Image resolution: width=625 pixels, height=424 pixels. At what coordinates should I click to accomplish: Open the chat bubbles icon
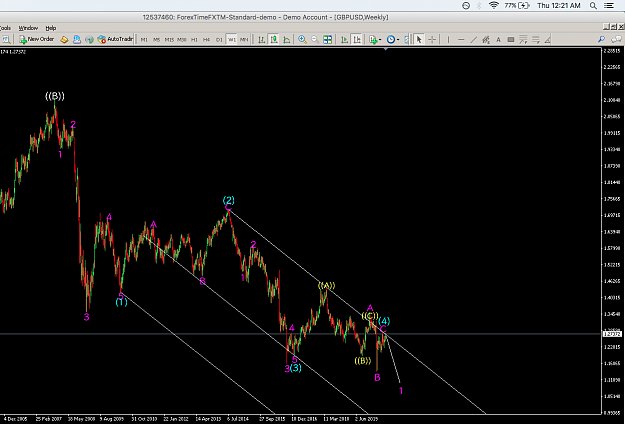616,39
